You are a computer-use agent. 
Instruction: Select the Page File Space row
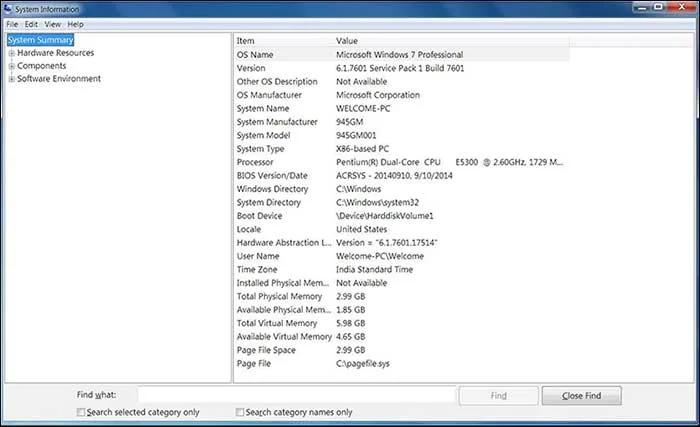click(402, 349)
